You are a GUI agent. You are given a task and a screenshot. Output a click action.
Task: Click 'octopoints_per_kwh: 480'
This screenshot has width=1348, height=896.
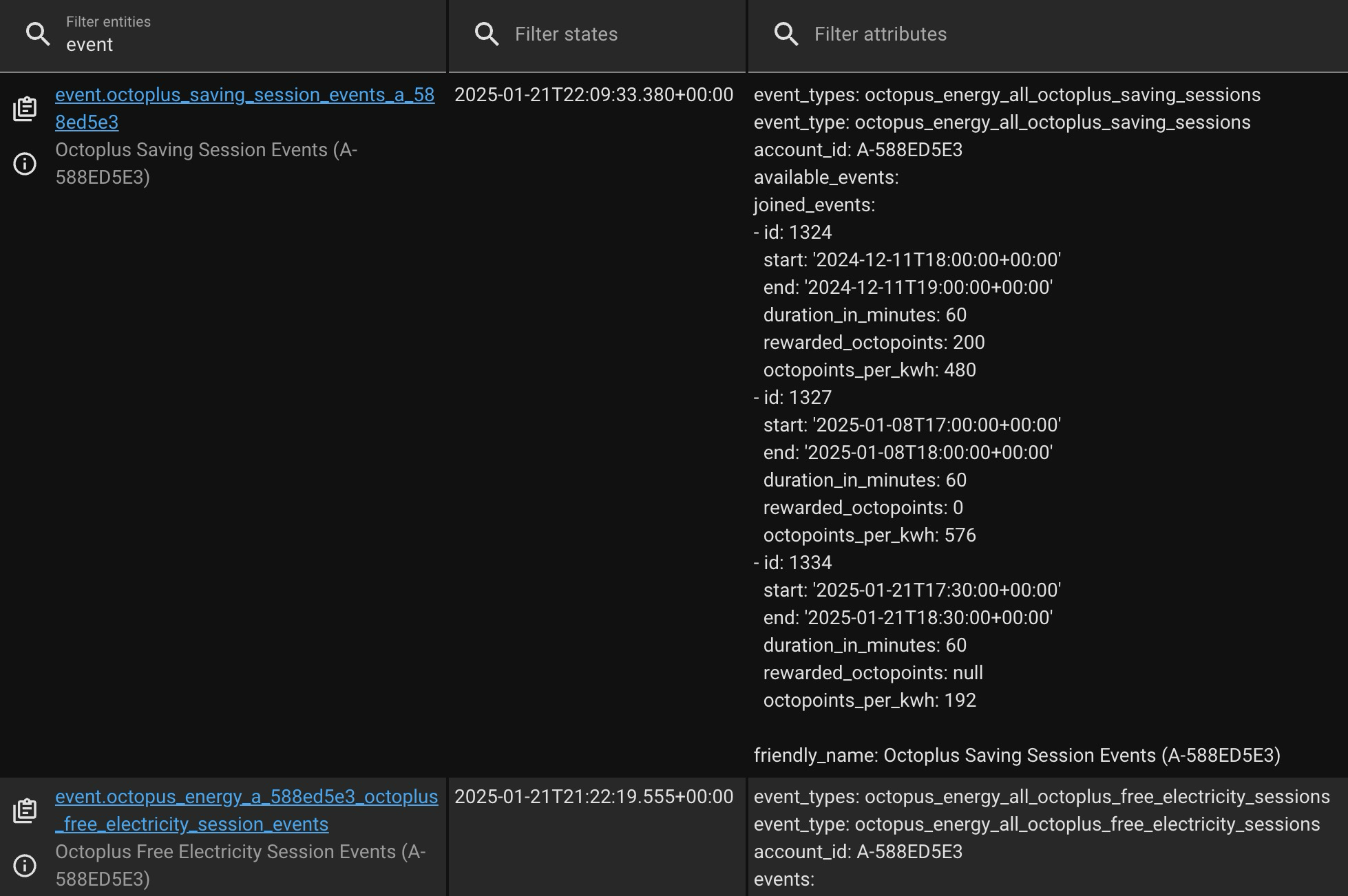[870, 370]
